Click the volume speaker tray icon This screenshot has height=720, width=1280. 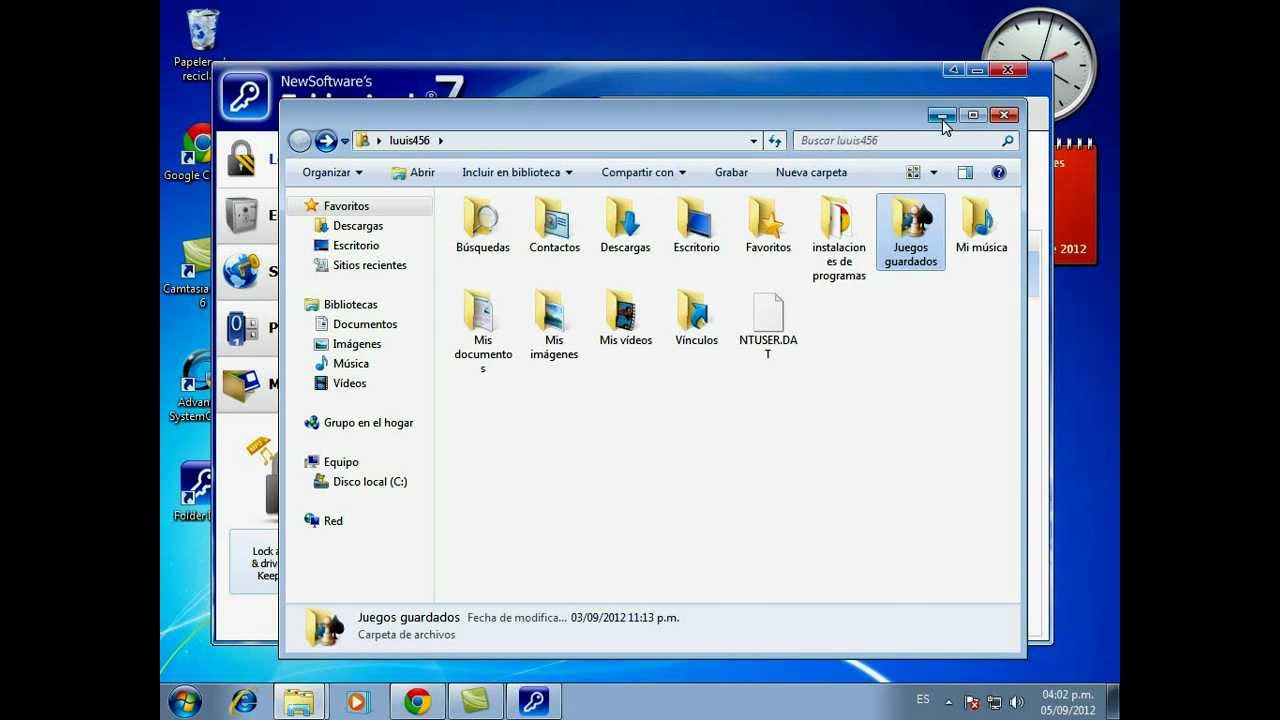1018,703
